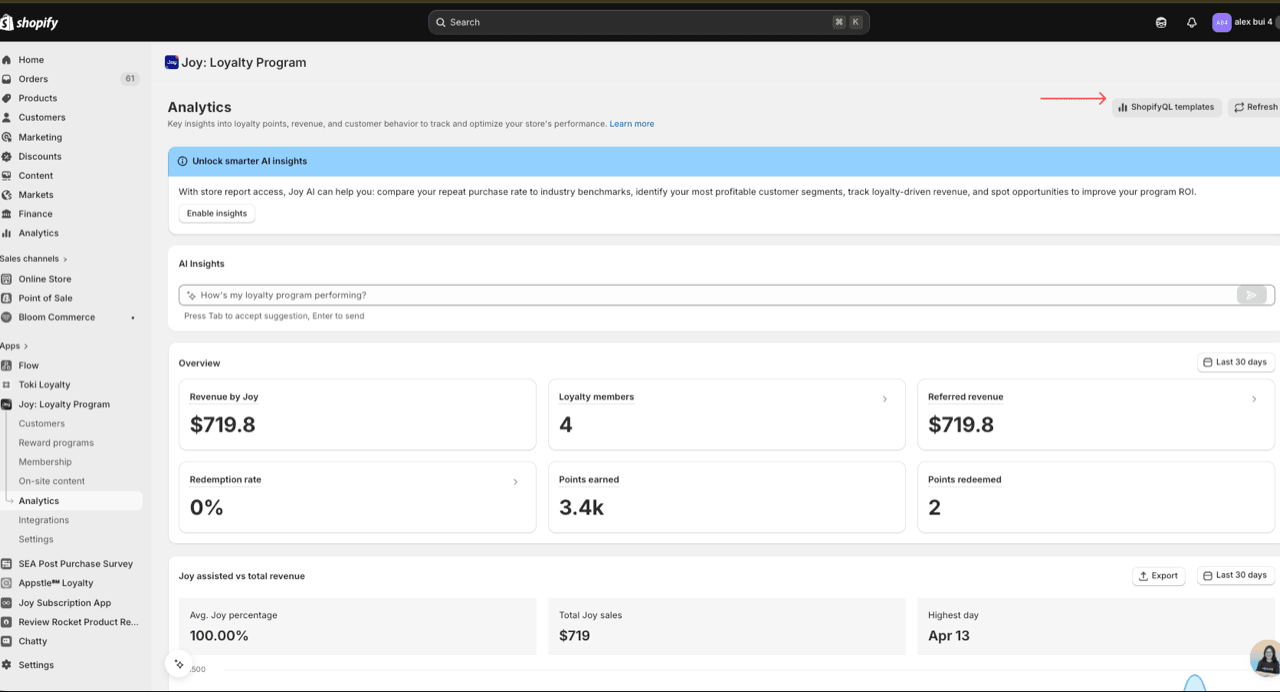Open the alex bui 4 account avatar
Screen dimensions: 1280x692
click(1221, 22)
